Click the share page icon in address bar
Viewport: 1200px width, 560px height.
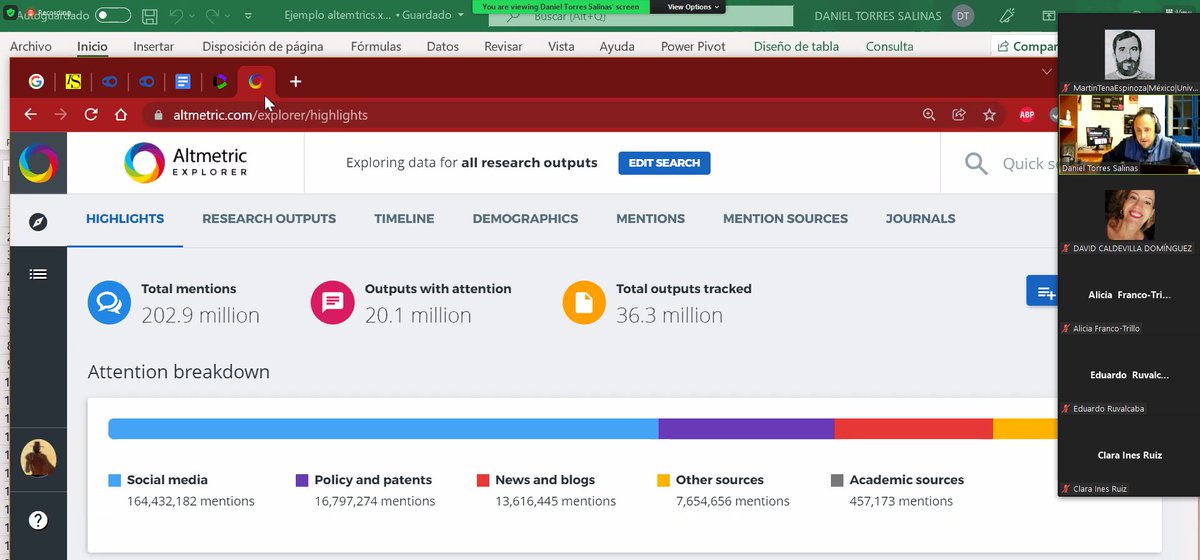click(959, 115)
